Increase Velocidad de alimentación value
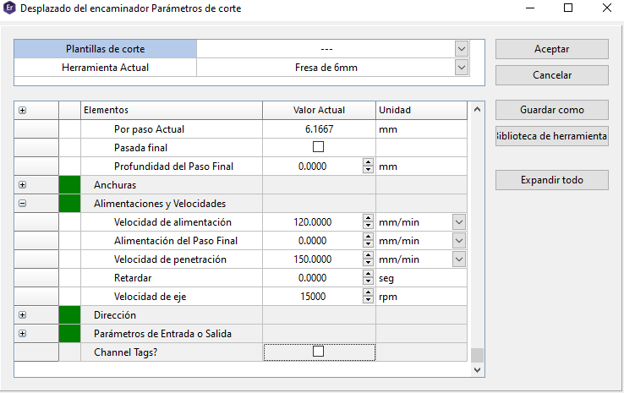 (x=368, y=218)
